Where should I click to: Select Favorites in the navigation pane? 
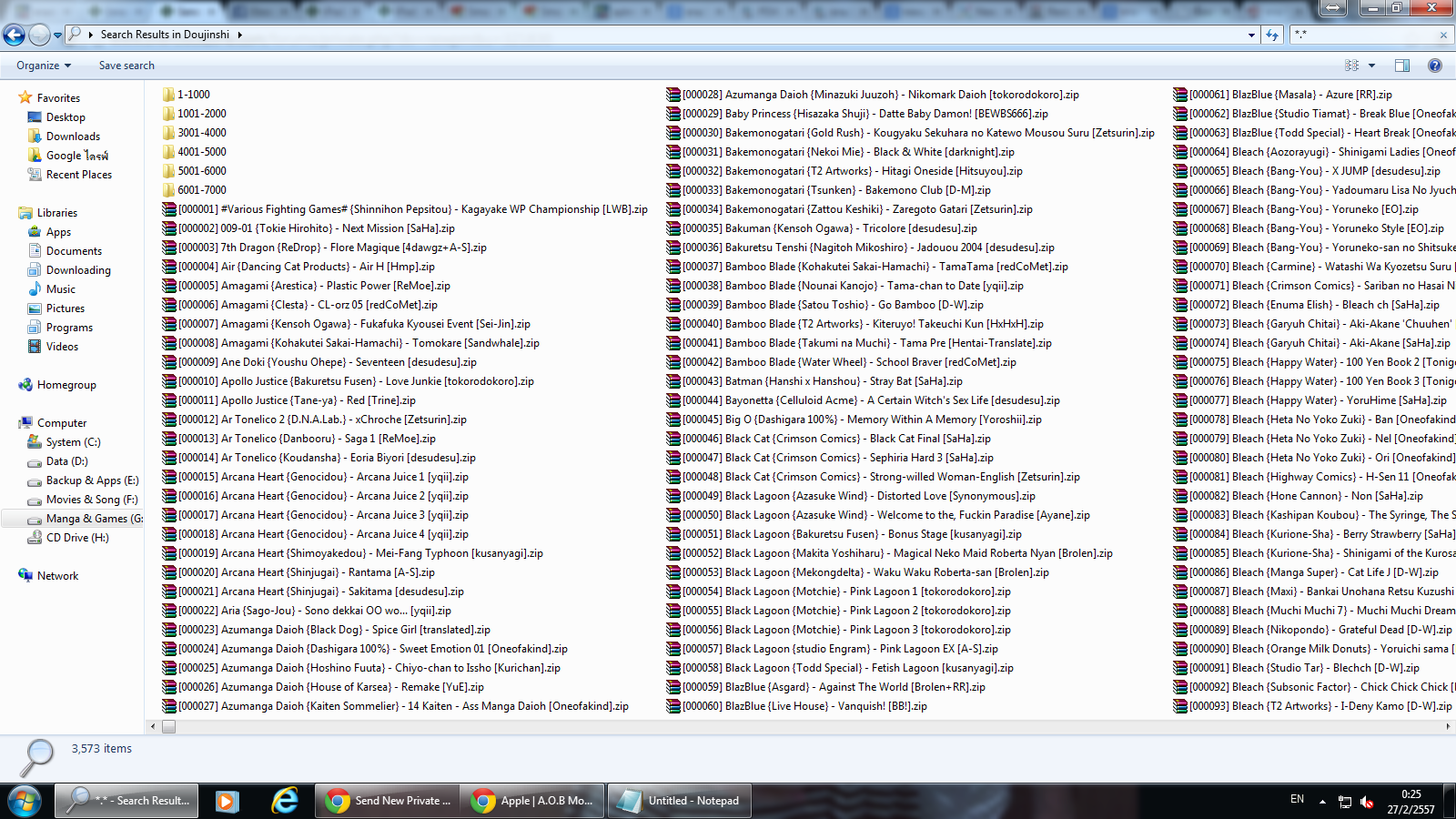click(58, 98)
